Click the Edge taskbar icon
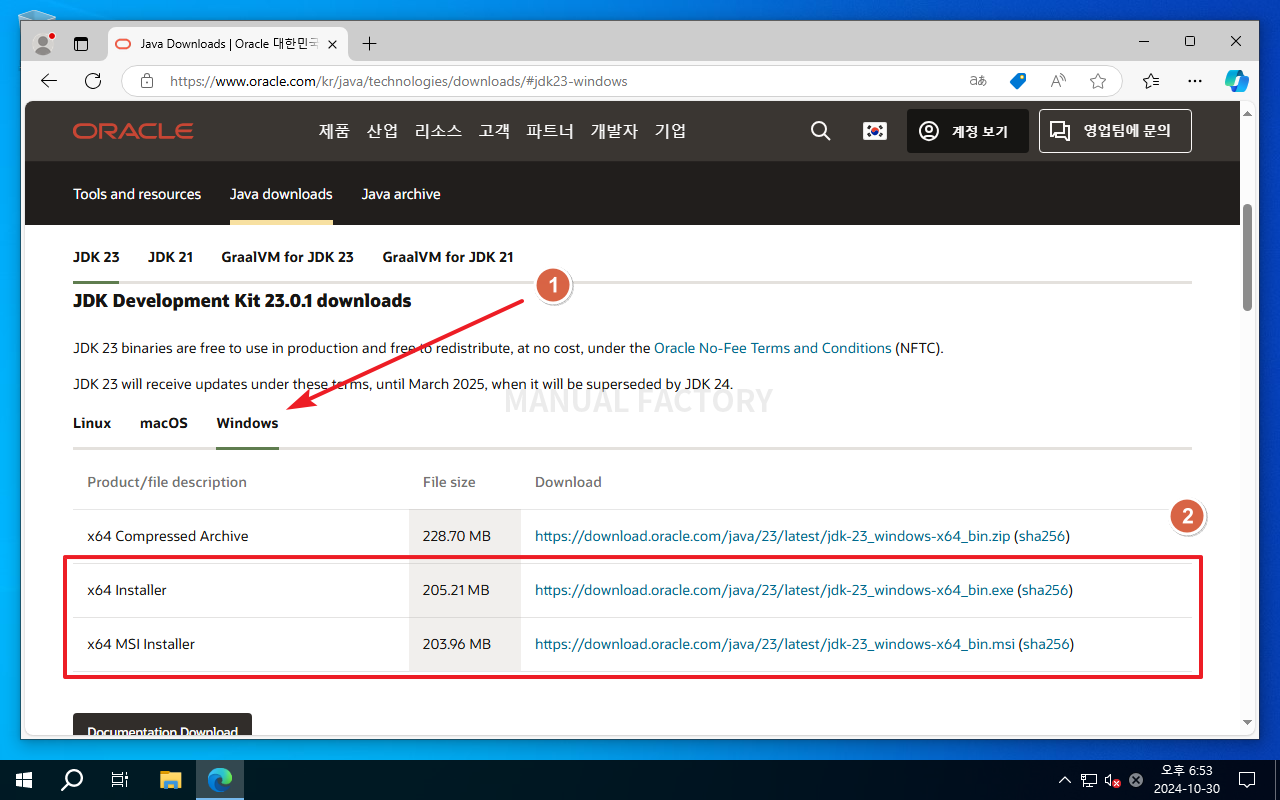Image resolution: width=1280 pixels, height=800 pixels. click(220, 779)
